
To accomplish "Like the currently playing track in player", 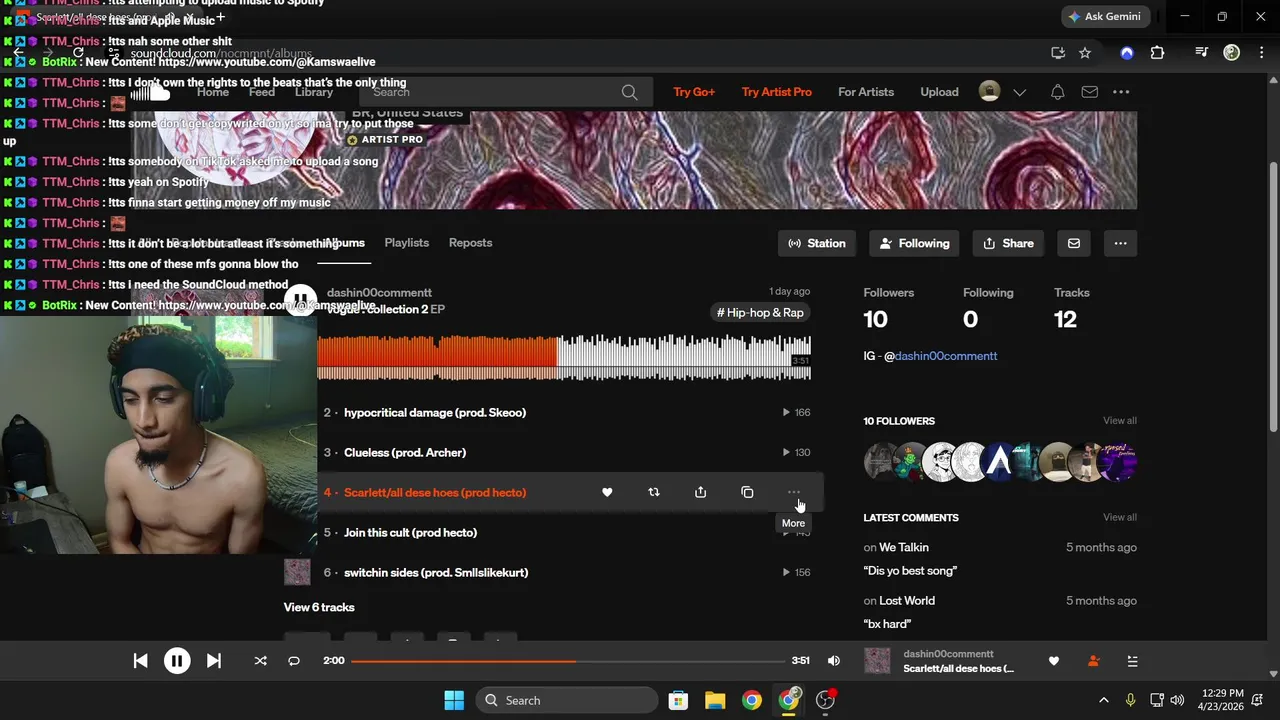I will click(1054, 661).
